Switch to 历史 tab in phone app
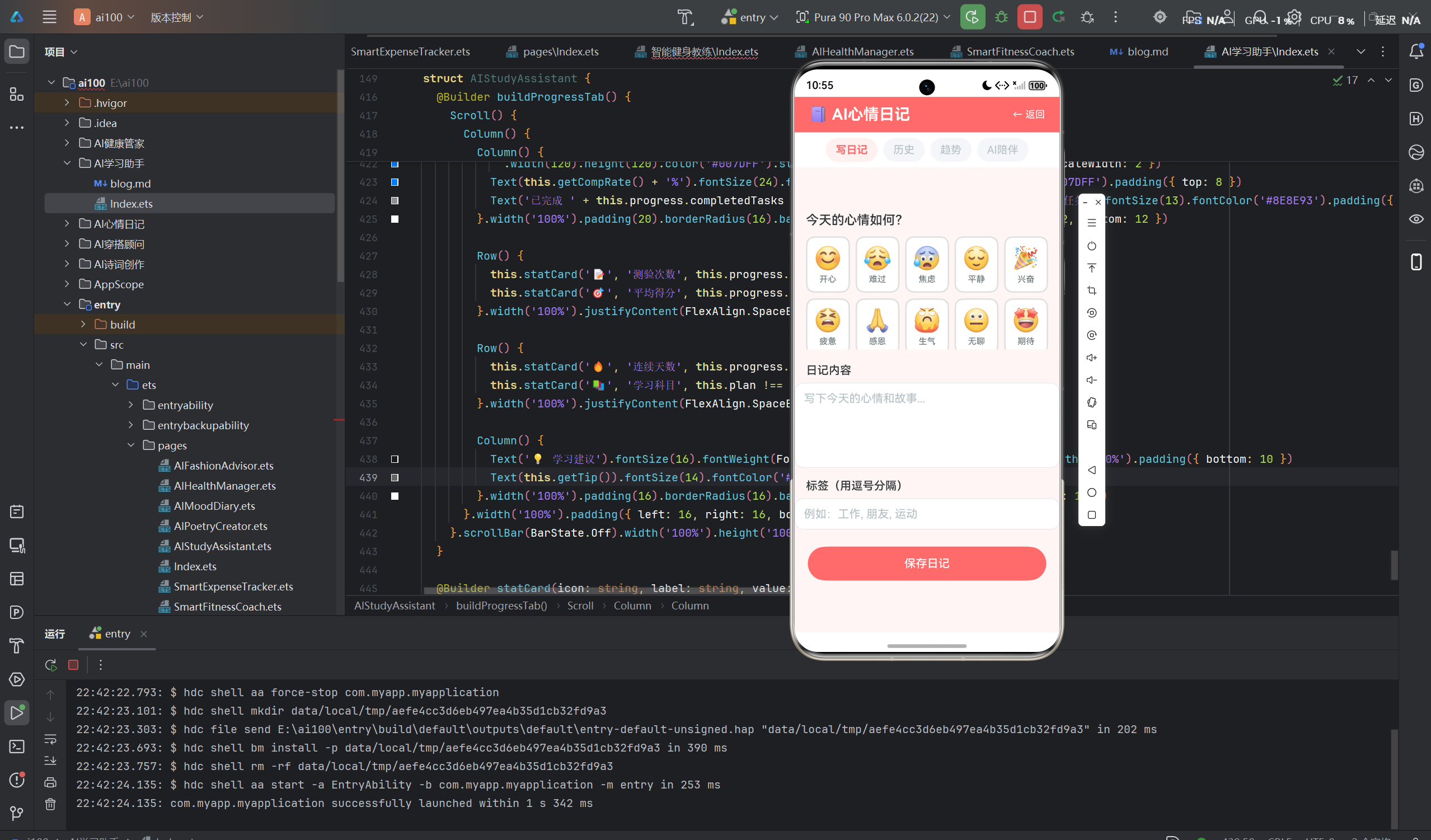The height and width of the screenshot is (840, 1431). [903, 150]
